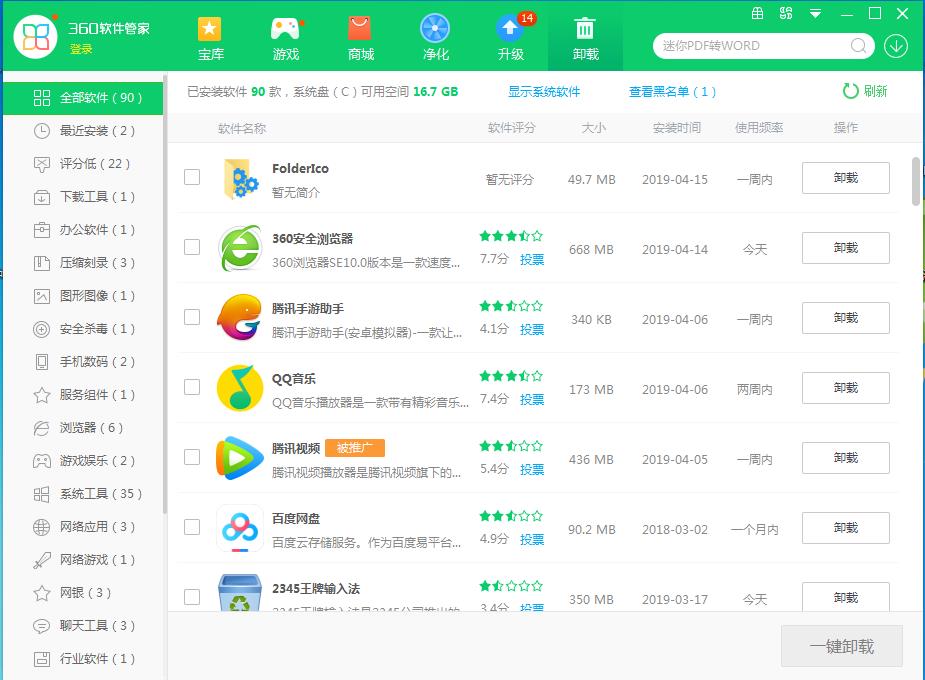
Task: Click the 行业软件 category icon
Action: (41, 659)
